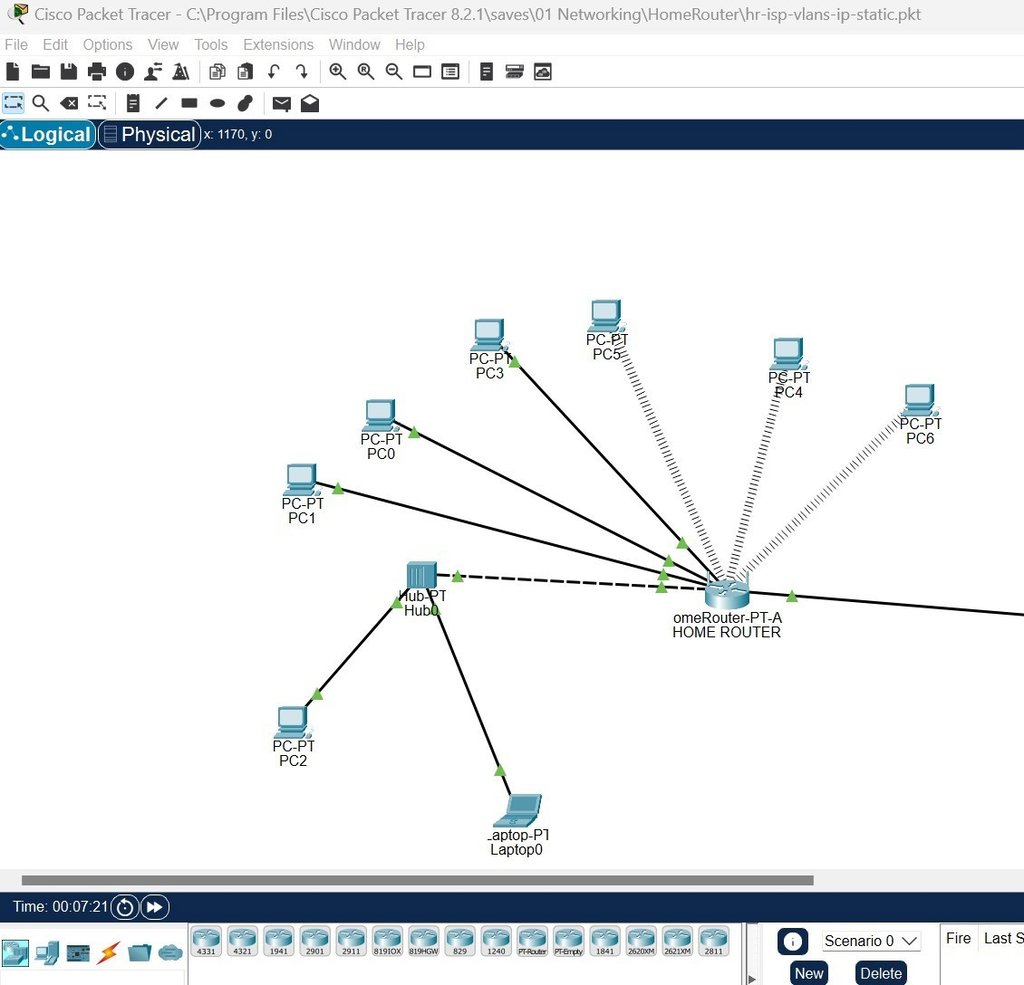Open the Extensions menu

(278, 44)
